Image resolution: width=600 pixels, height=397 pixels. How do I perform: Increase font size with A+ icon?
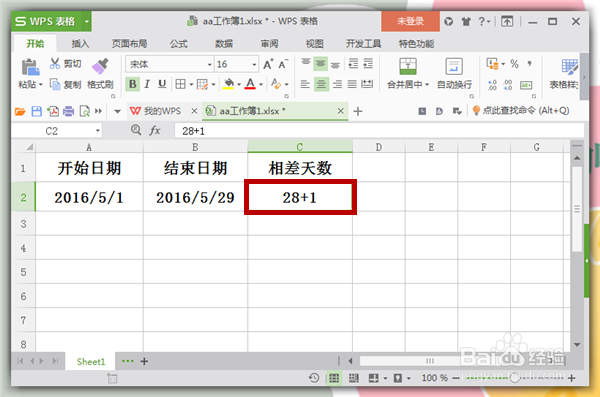click(268, 64)
